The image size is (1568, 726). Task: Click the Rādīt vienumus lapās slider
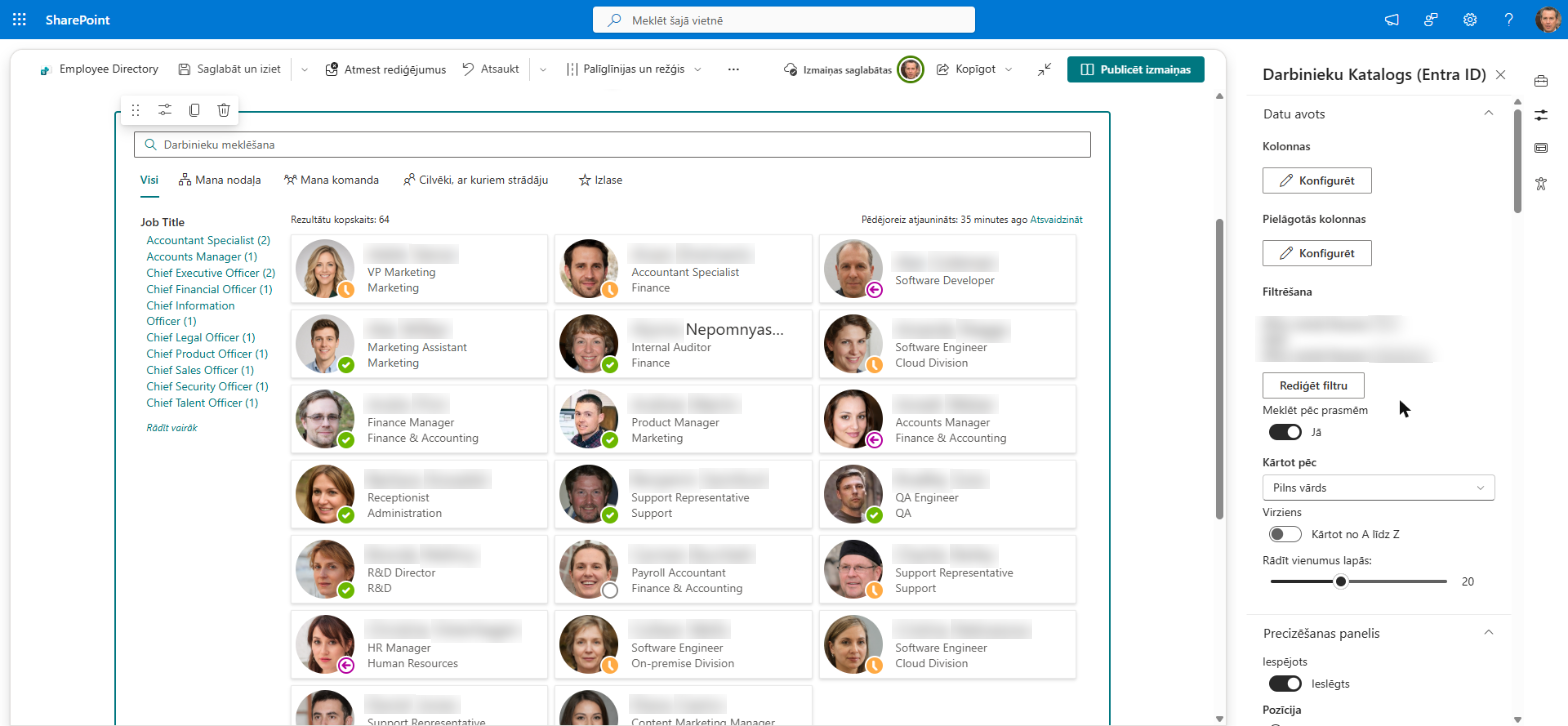tap(1359, 581)
